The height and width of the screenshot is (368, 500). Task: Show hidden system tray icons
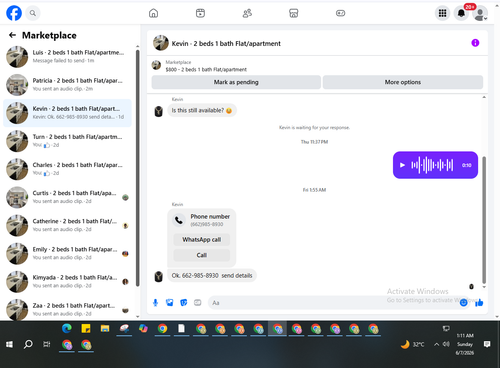pyautogui.click(x=436, y=344)
